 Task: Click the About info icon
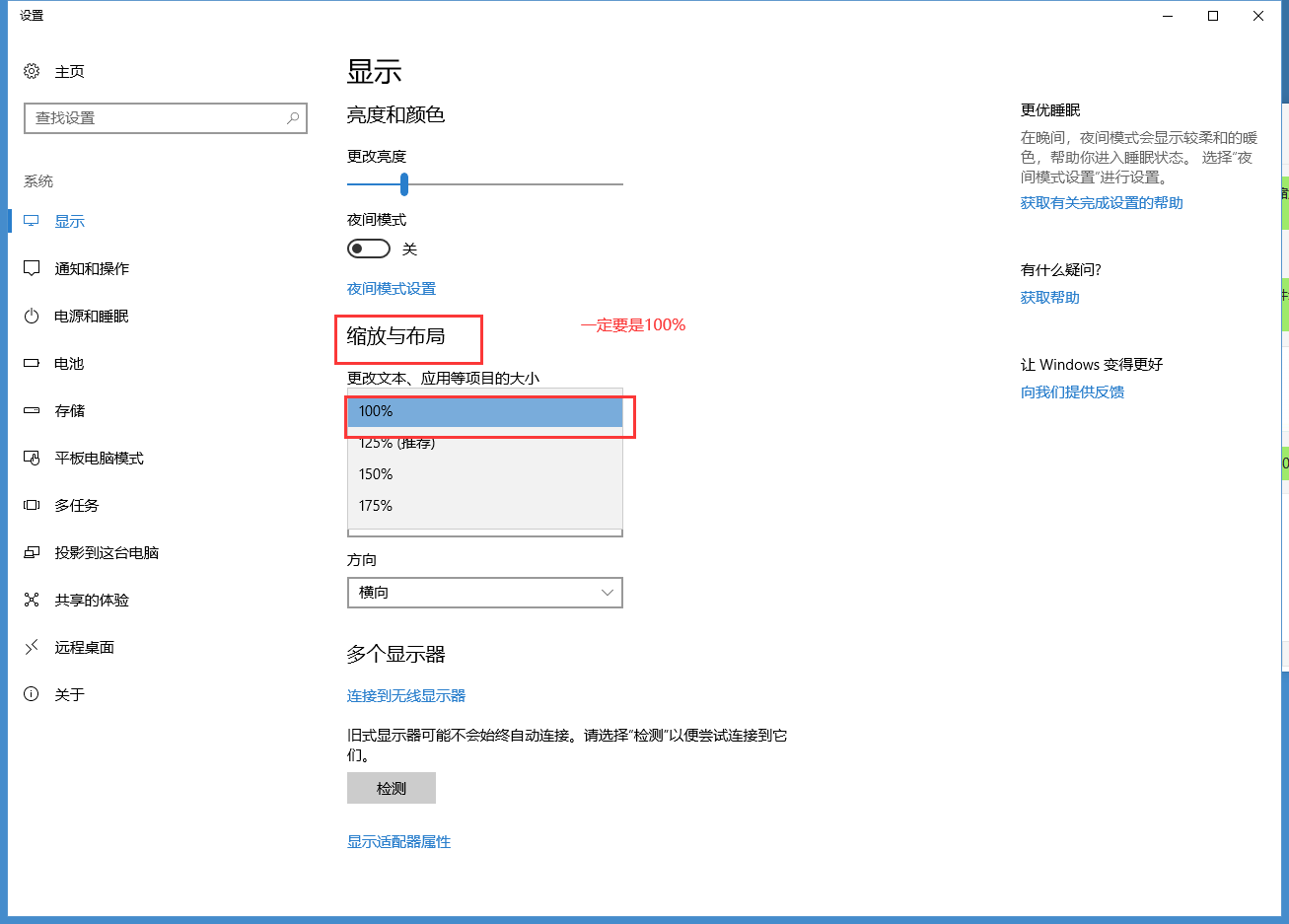click(32, 694)
